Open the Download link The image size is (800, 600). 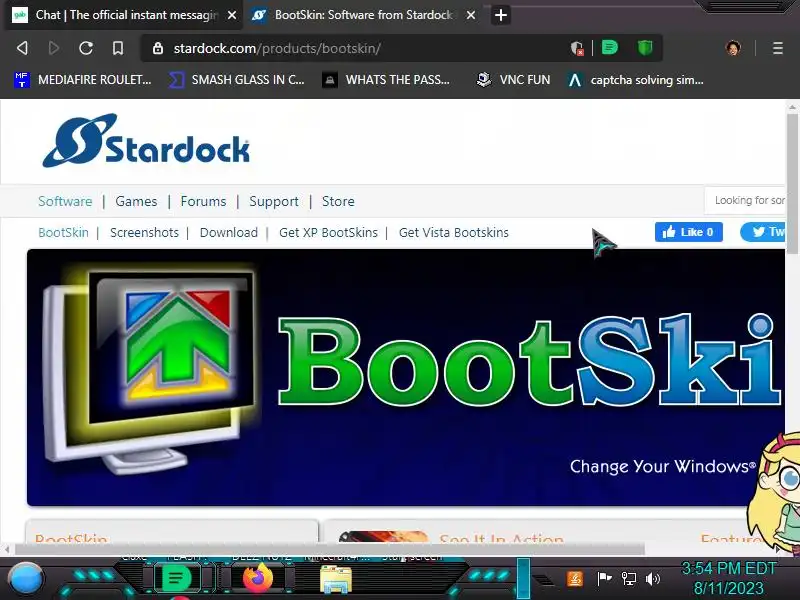click(x=229, y=233)
